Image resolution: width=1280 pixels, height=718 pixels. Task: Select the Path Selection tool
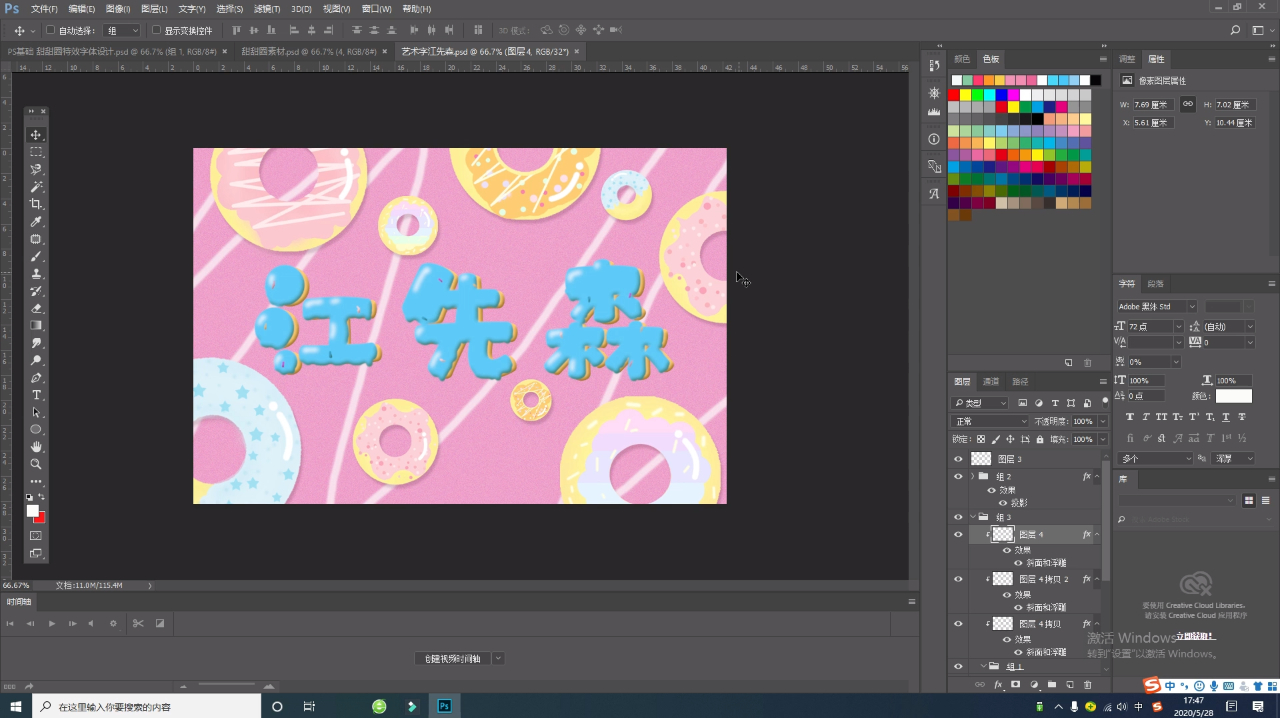pyautogui.click(x=36, y=412)
